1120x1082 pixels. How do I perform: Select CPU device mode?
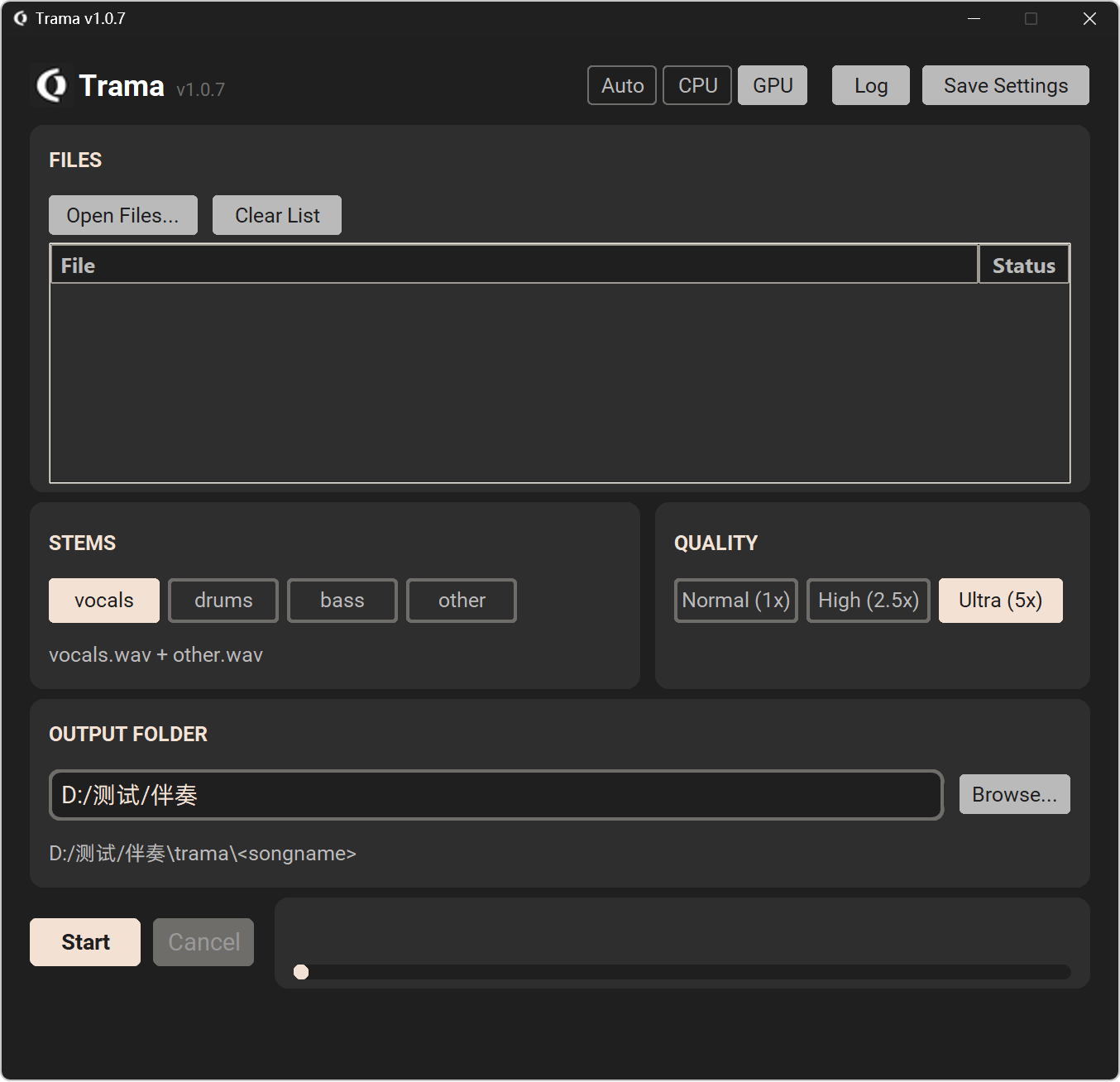coord(697,85)
